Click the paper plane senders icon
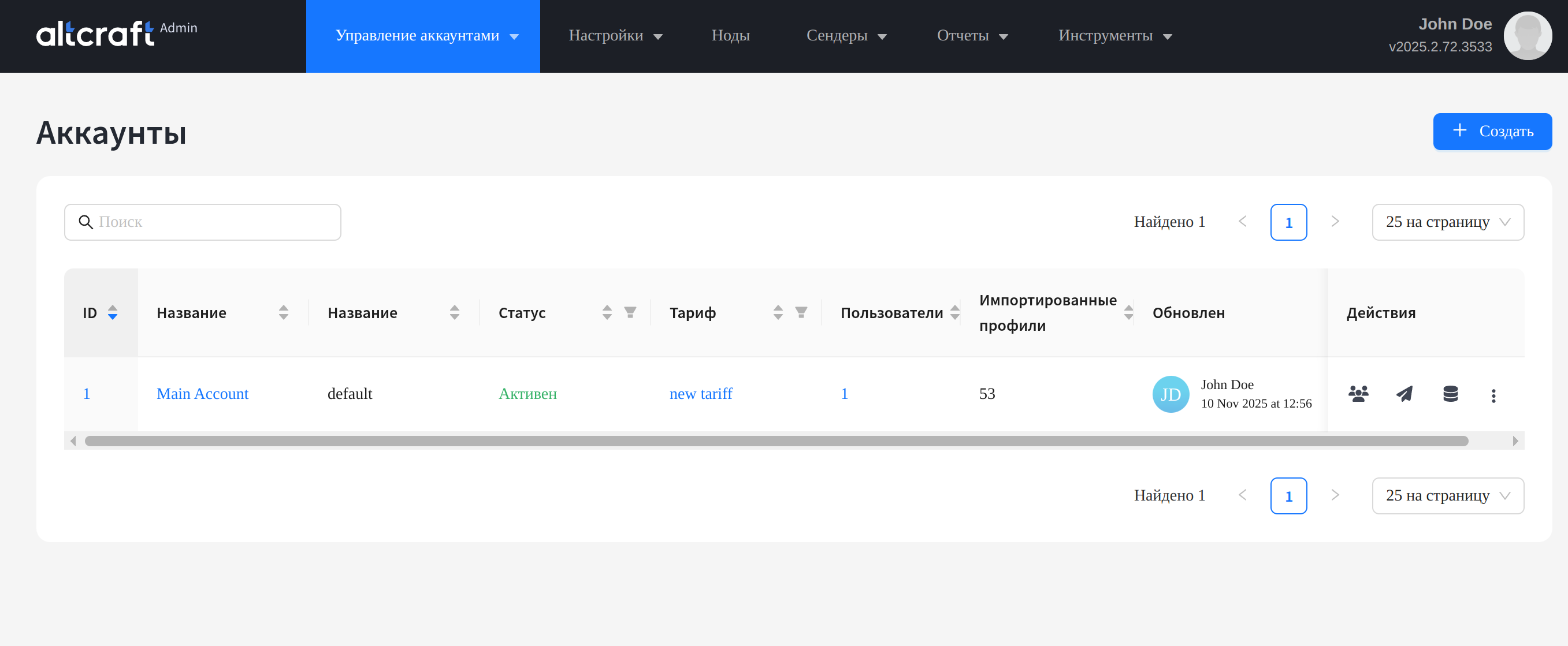This screenshot has width=1568, height=646. (x=1404, y=394)
